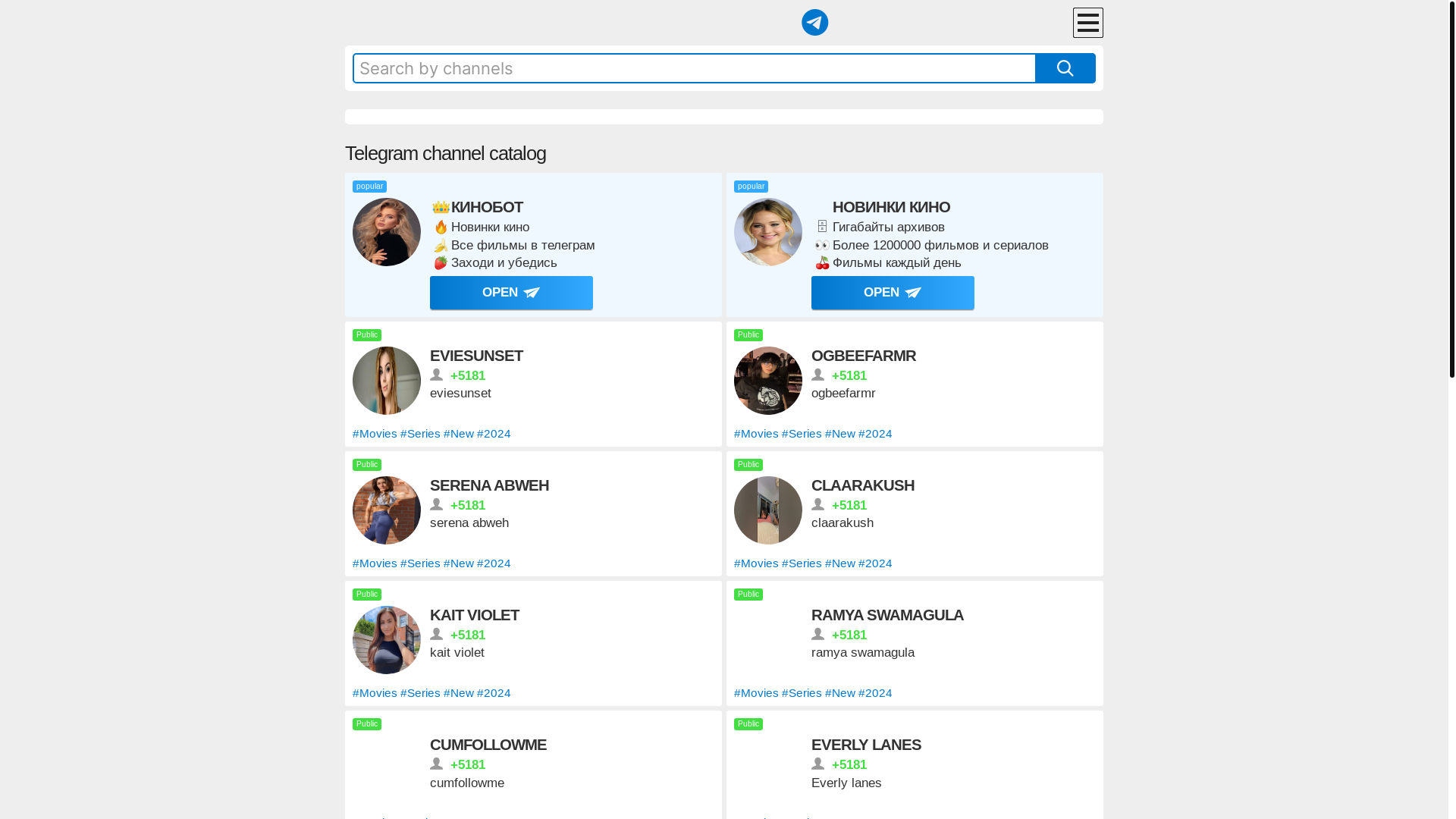
Task: Click the 'eviesunset' description text
Action: pos(460,394)
